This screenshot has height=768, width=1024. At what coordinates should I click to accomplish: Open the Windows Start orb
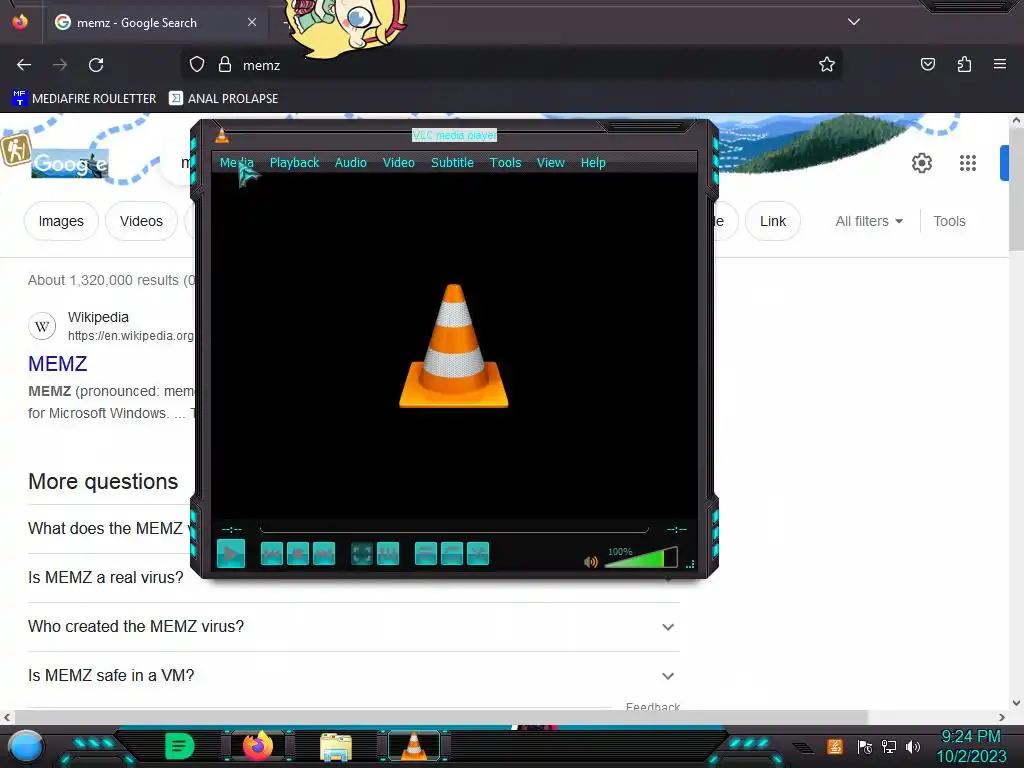point(25,746)
